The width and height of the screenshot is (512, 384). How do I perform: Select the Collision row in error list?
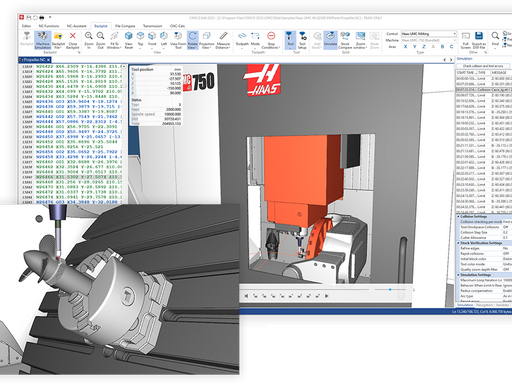coord(483,90)
